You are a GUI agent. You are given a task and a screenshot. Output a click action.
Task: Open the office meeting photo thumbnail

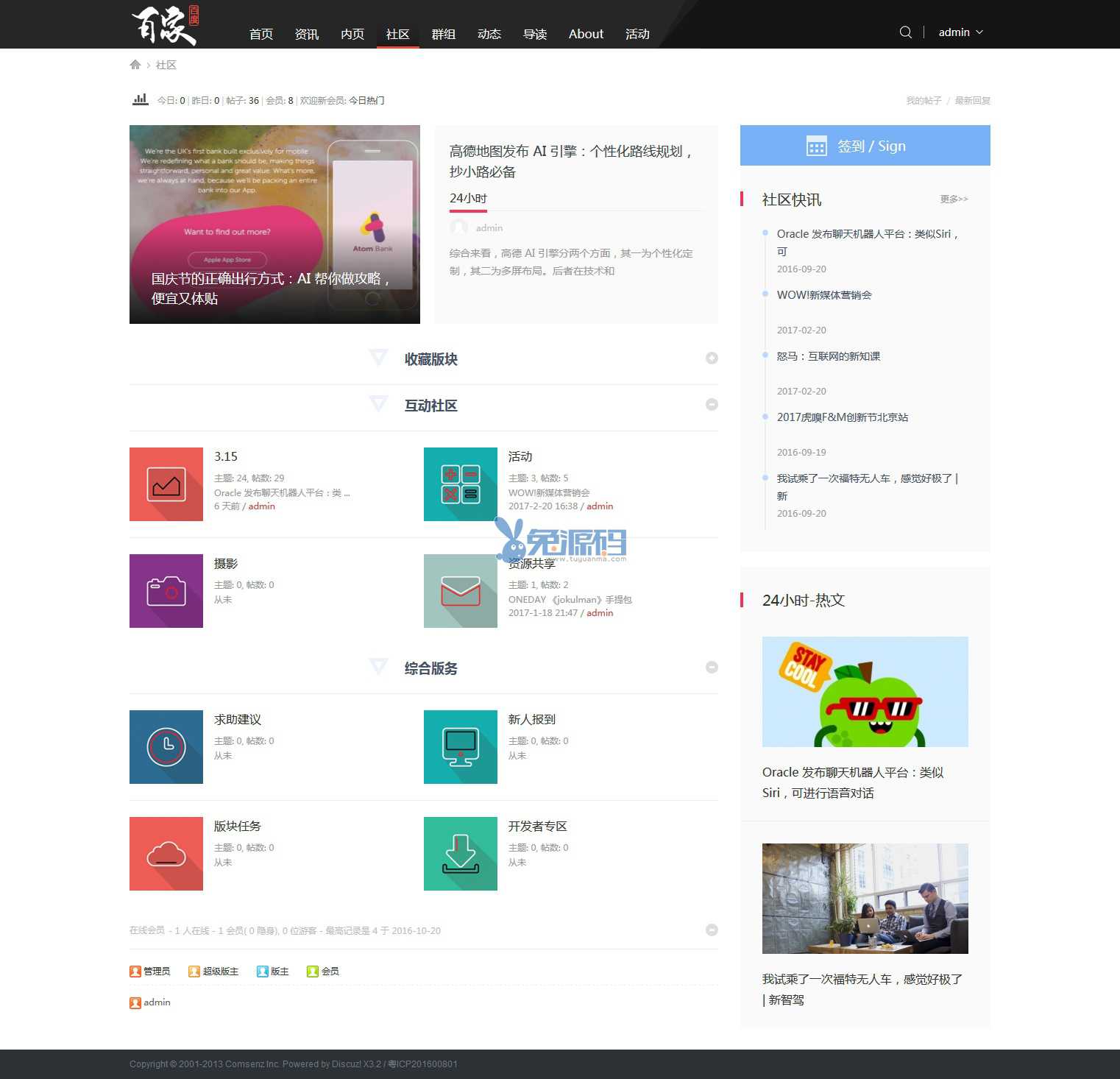click(x=865, y=899)
